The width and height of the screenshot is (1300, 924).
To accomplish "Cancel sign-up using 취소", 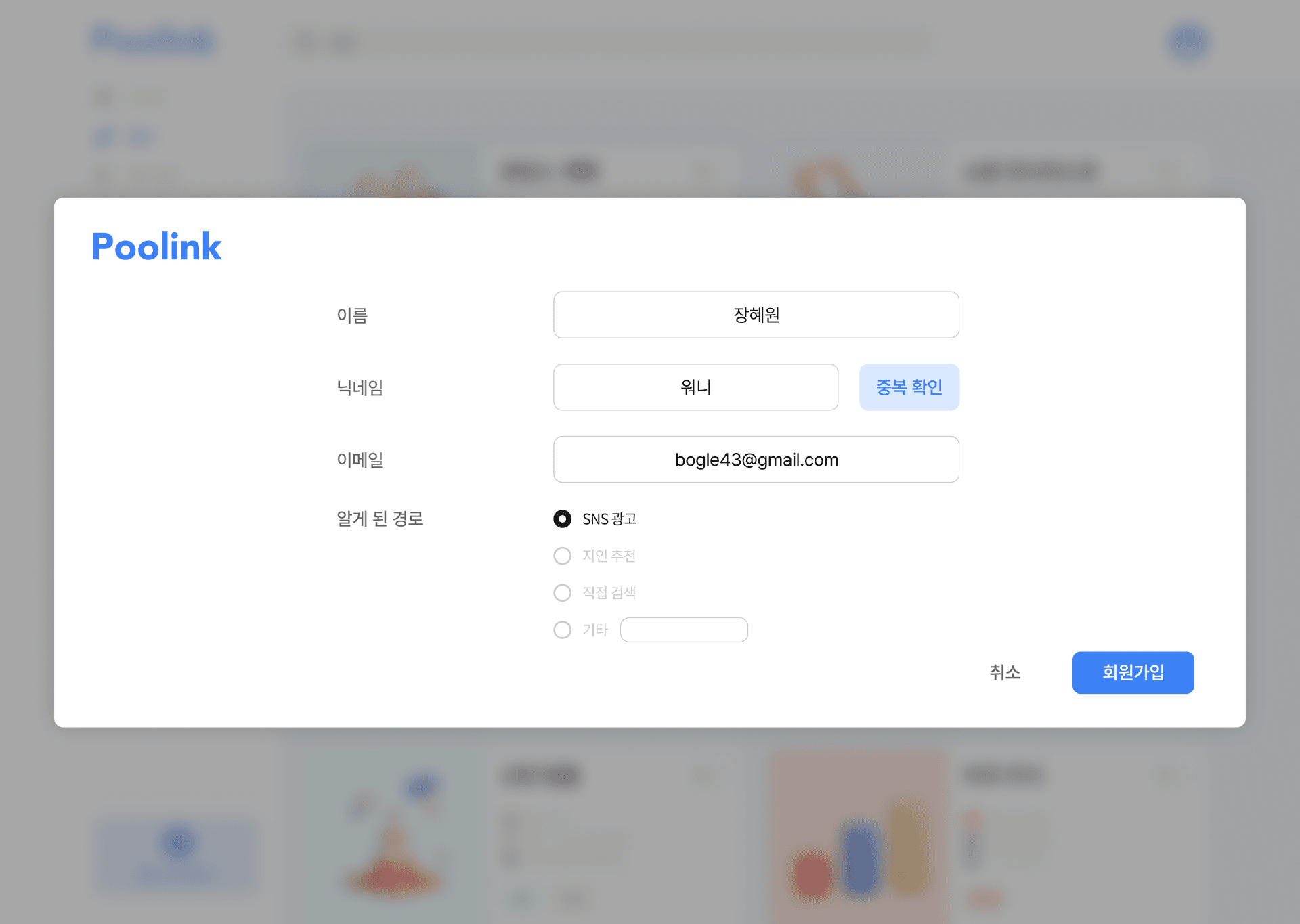I will point(1005,672).
